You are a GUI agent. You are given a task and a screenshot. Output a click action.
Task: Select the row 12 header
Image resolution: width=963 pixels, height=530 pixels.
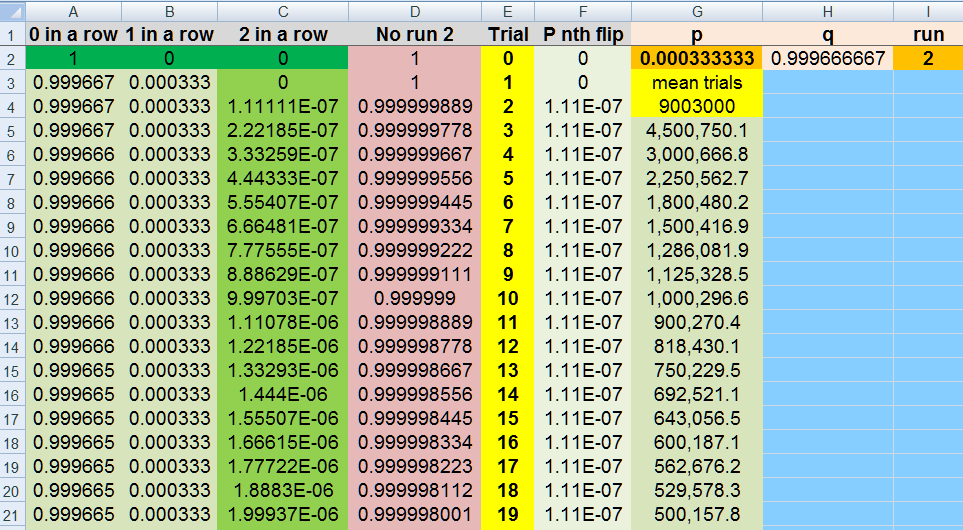click(x=12, y=298)
